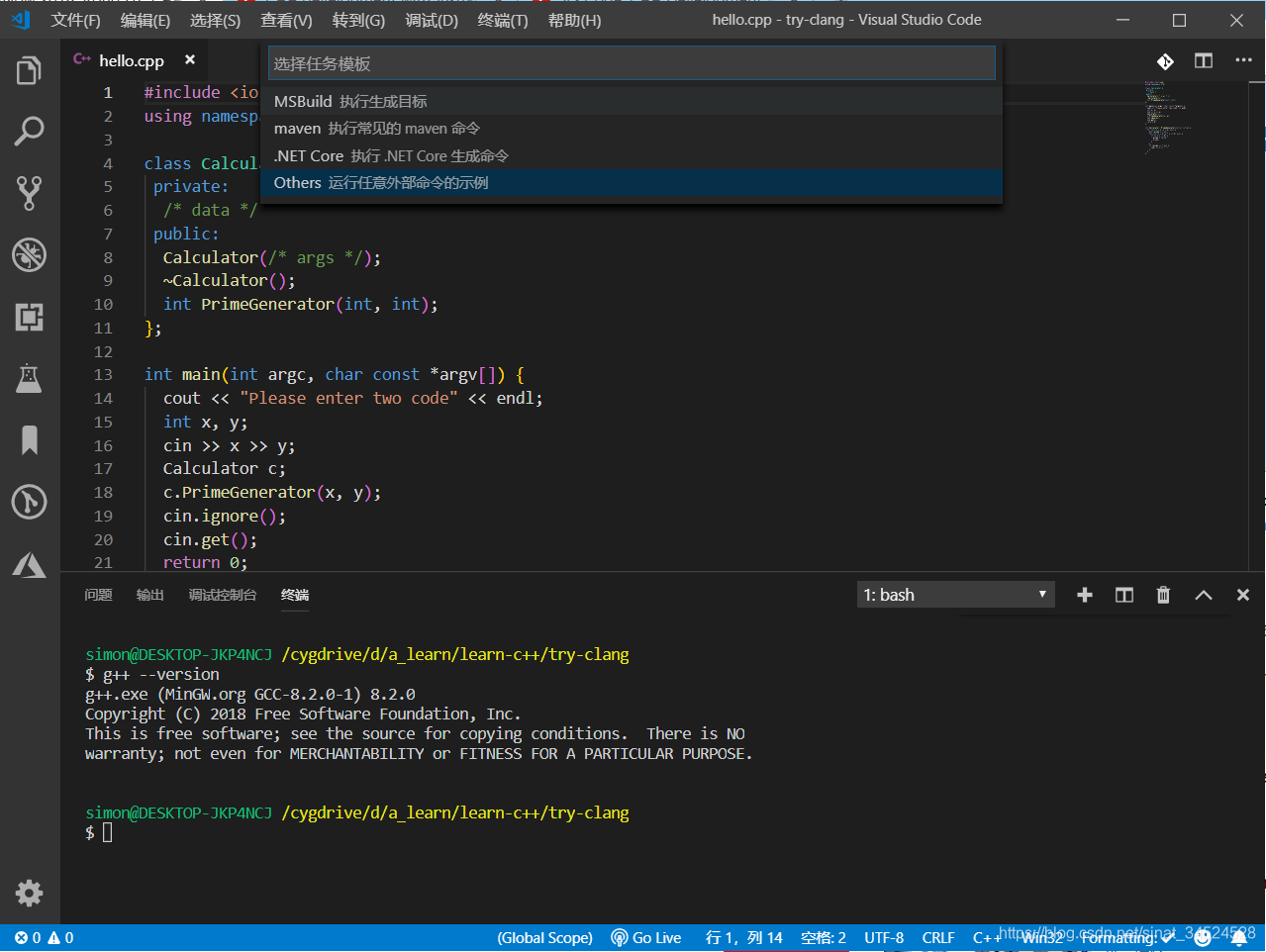Create a new terminal with plus icon

(x=1085, y=595)
